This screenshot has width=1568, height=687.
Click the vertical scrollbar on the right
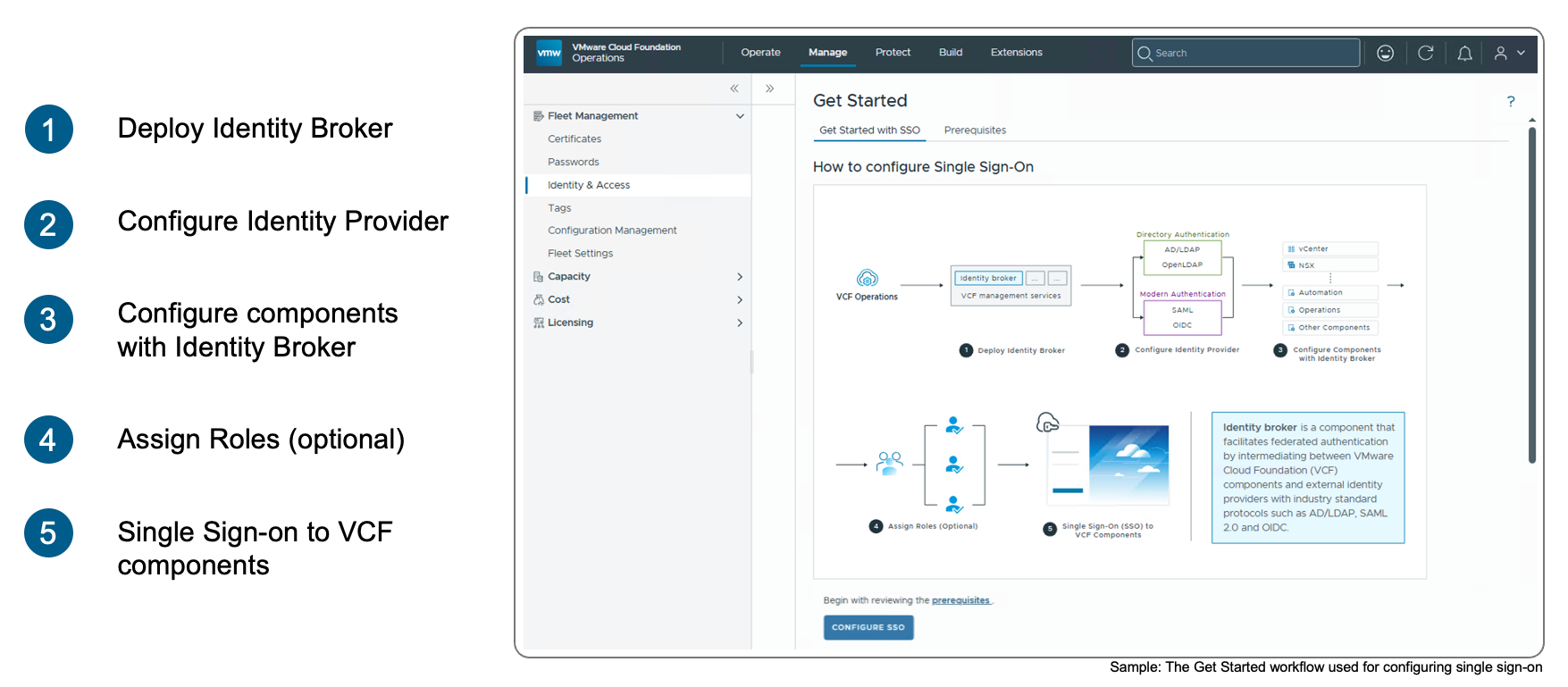[x=1531, y=295]
